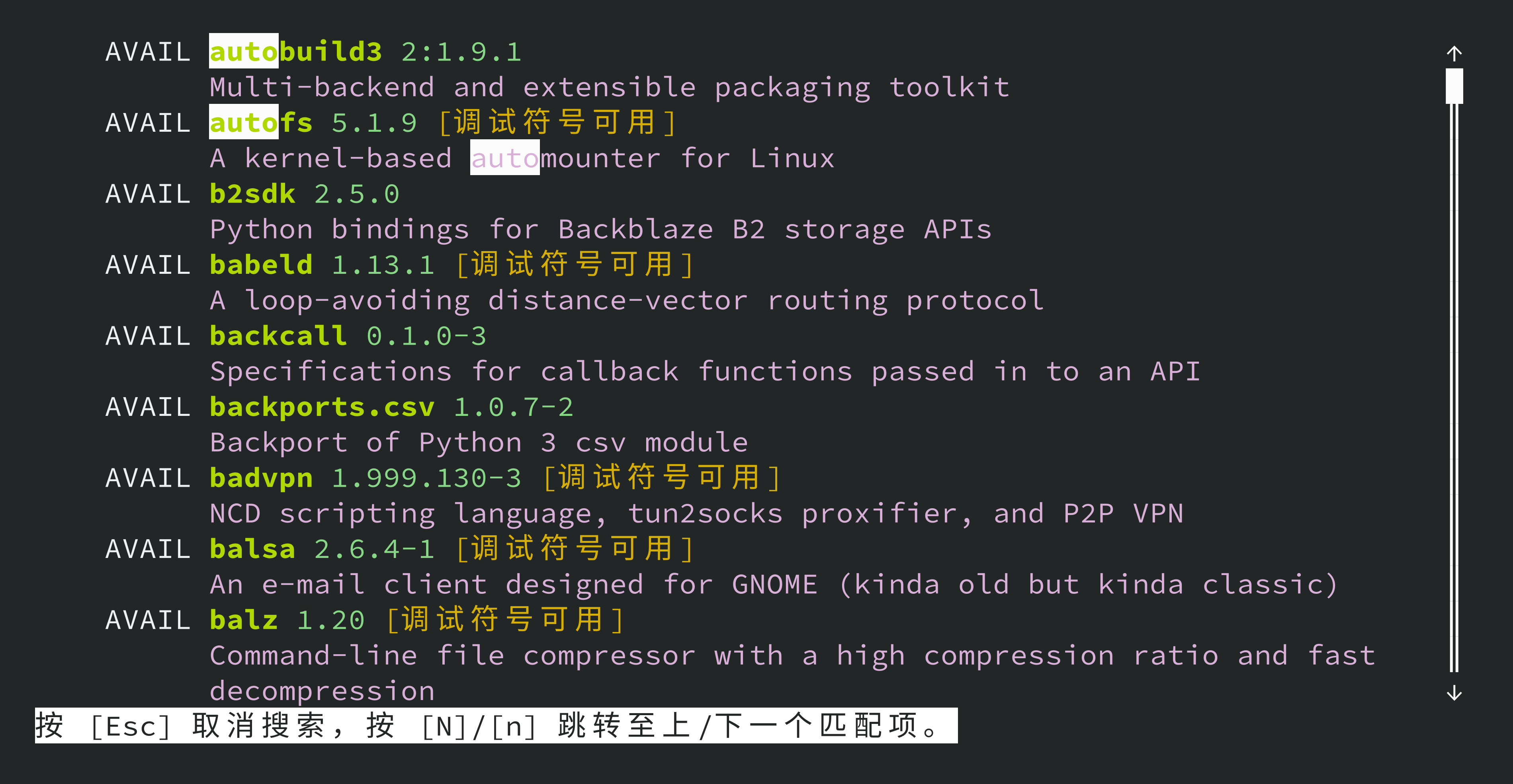Select the backcall package name
Screen dimensions: 1513x784
click(x=278, y=336)
